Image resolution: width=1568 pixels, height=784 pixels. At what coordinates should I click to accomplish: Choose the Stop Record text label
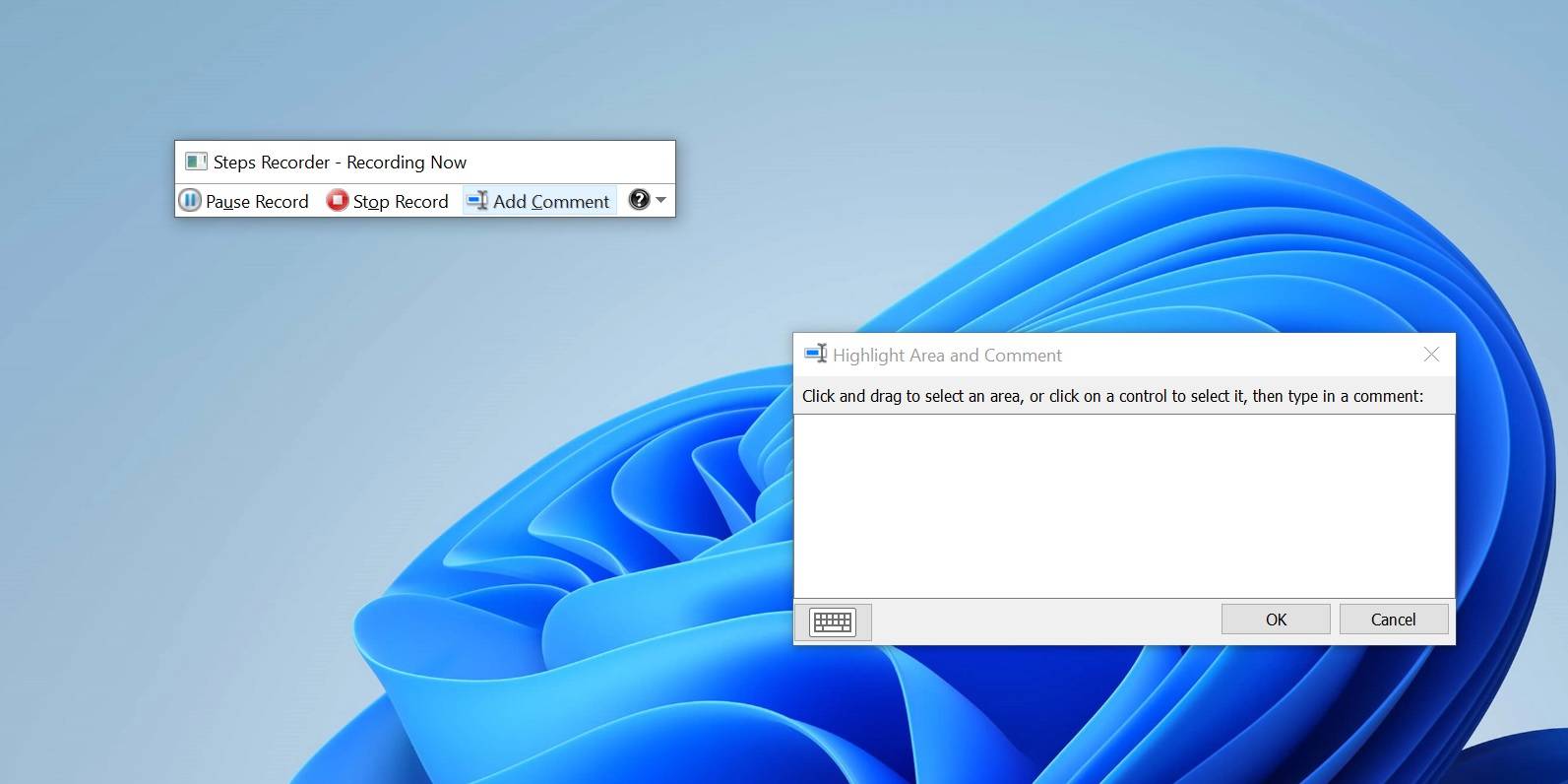(401, 202)
